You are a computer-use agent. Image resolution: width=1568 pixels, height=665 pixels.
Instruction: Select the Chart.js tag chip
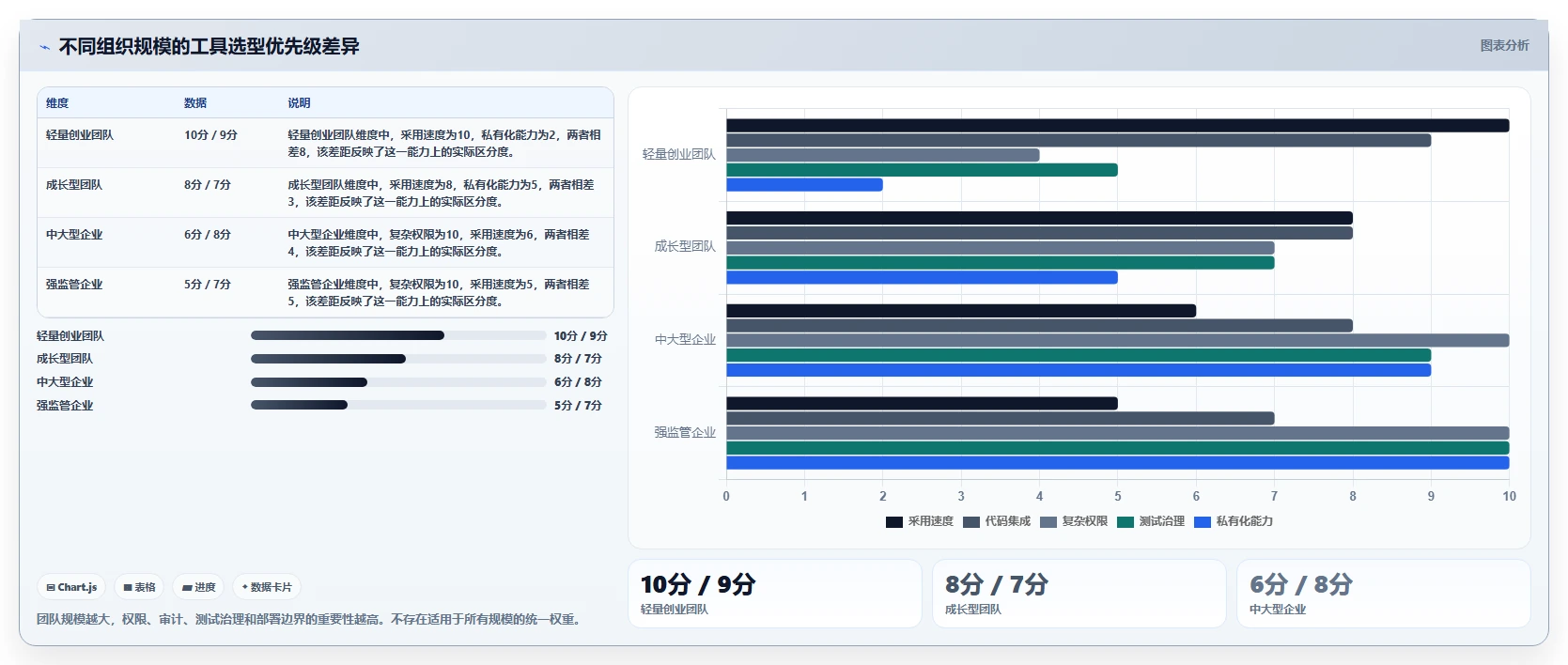point(71,587)
